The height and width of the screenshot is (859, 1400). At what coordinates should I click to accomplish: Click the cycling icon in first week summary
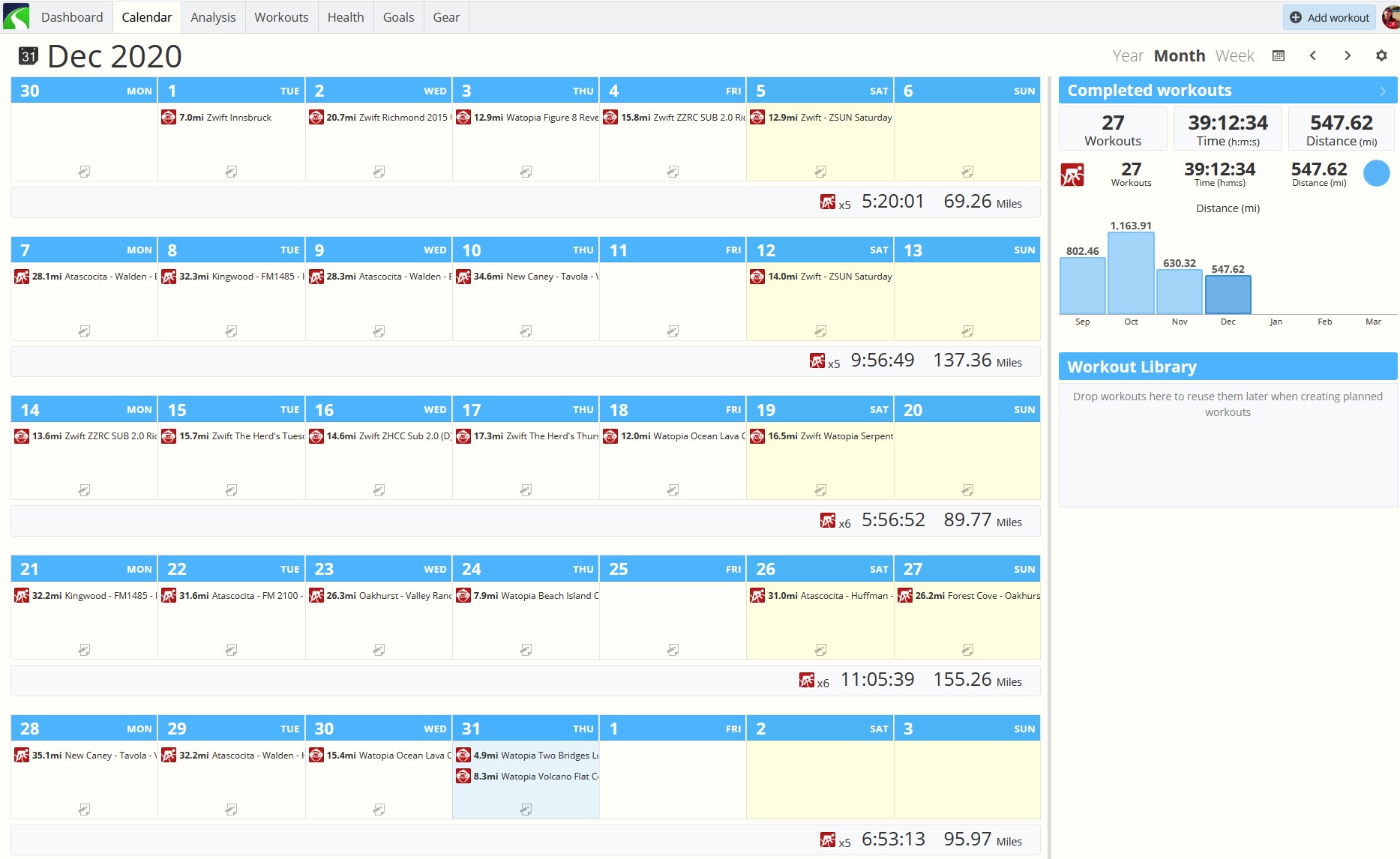point(828,202)
